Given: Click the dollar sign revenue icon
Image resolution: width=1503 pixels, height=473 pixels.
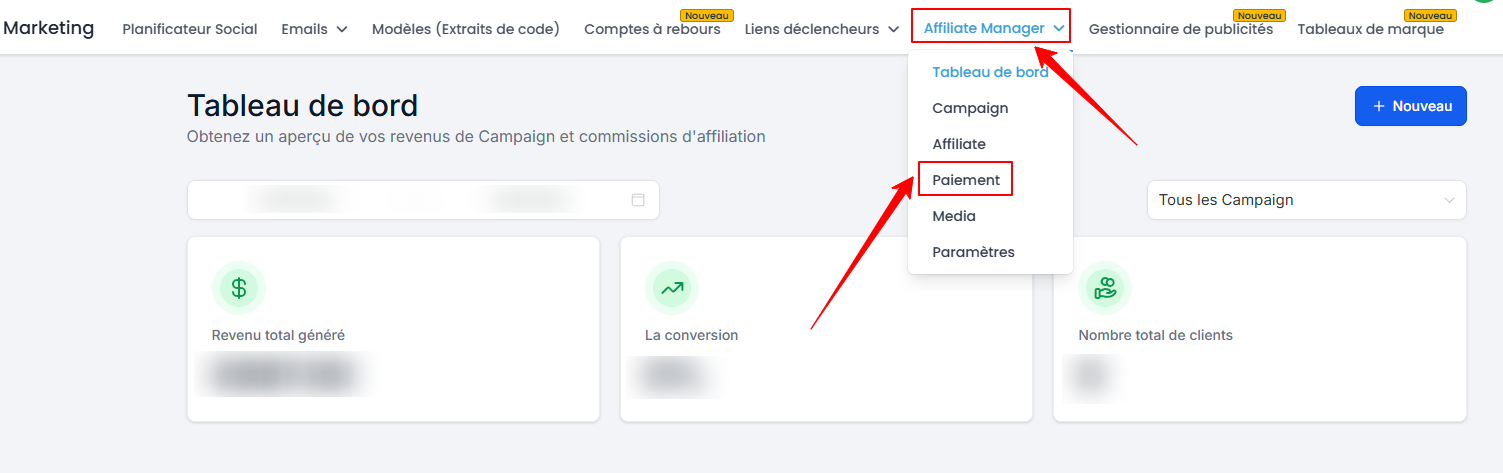Looking at the screenshot, I should tap(239, 288).
